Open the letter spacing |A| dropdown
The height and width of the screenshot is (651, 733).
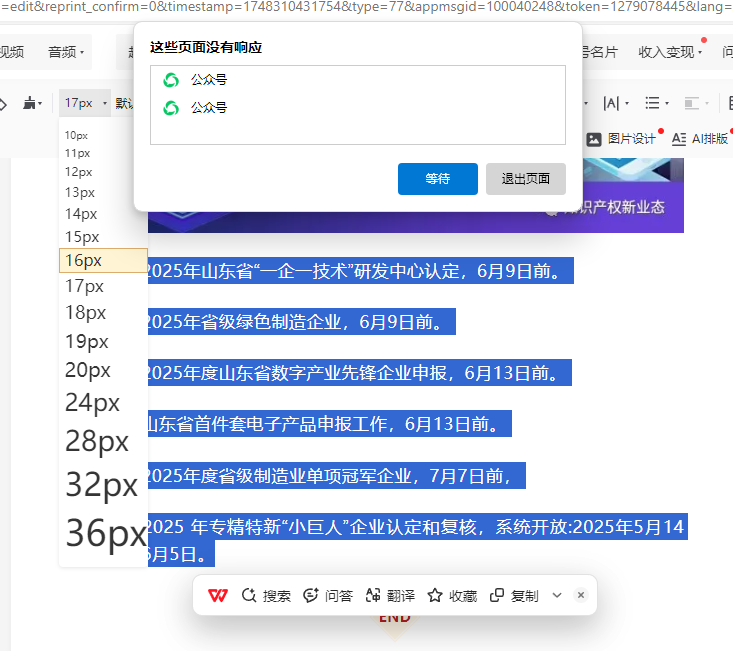(616, 103)
